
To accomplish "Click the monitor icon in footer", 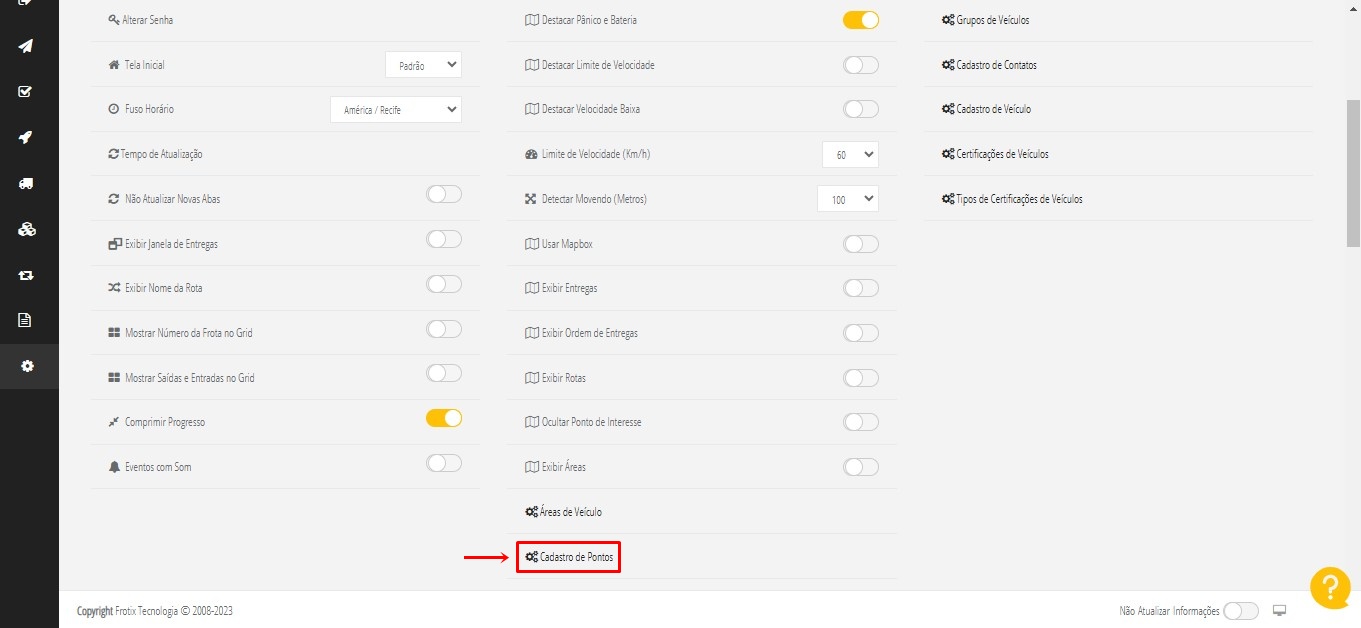I will click(1279, 610).
